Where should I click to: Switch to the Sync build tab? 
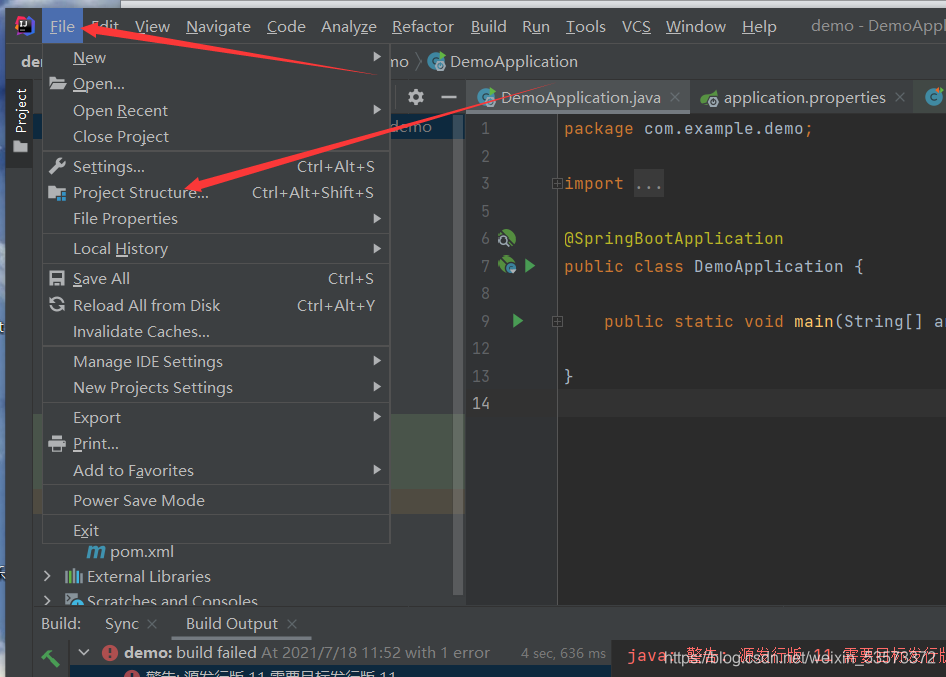pos(122,624)
